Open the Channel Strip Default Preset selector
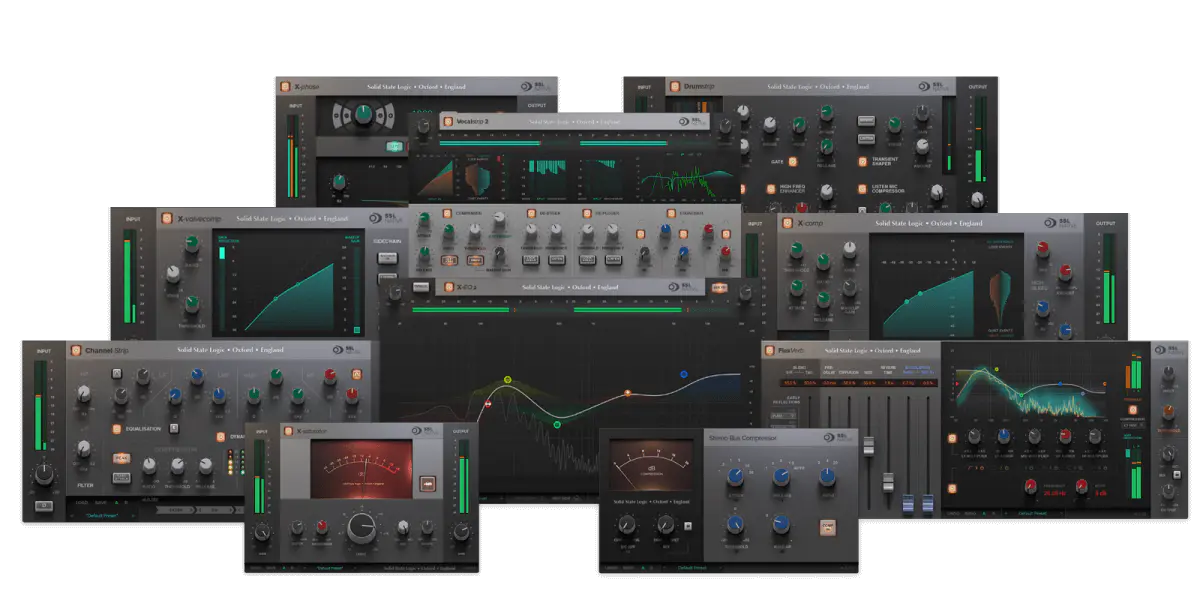Viewport: 1200px width, 600px height. [x=101, y=516]
